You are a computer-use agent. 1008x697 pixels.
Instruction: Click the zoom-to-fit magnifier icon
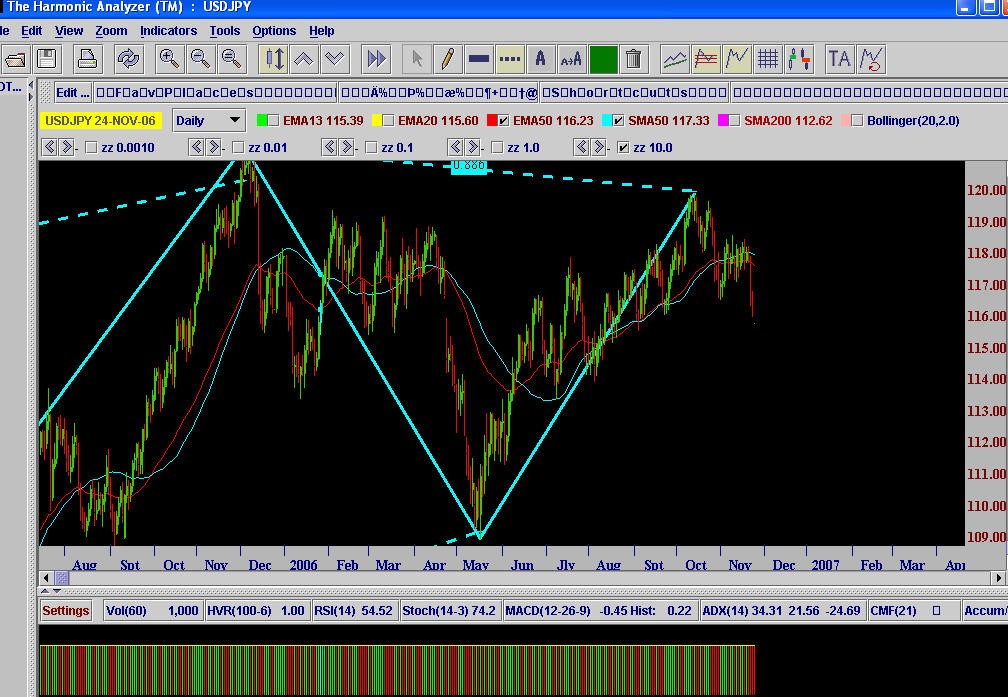point(231,60)
